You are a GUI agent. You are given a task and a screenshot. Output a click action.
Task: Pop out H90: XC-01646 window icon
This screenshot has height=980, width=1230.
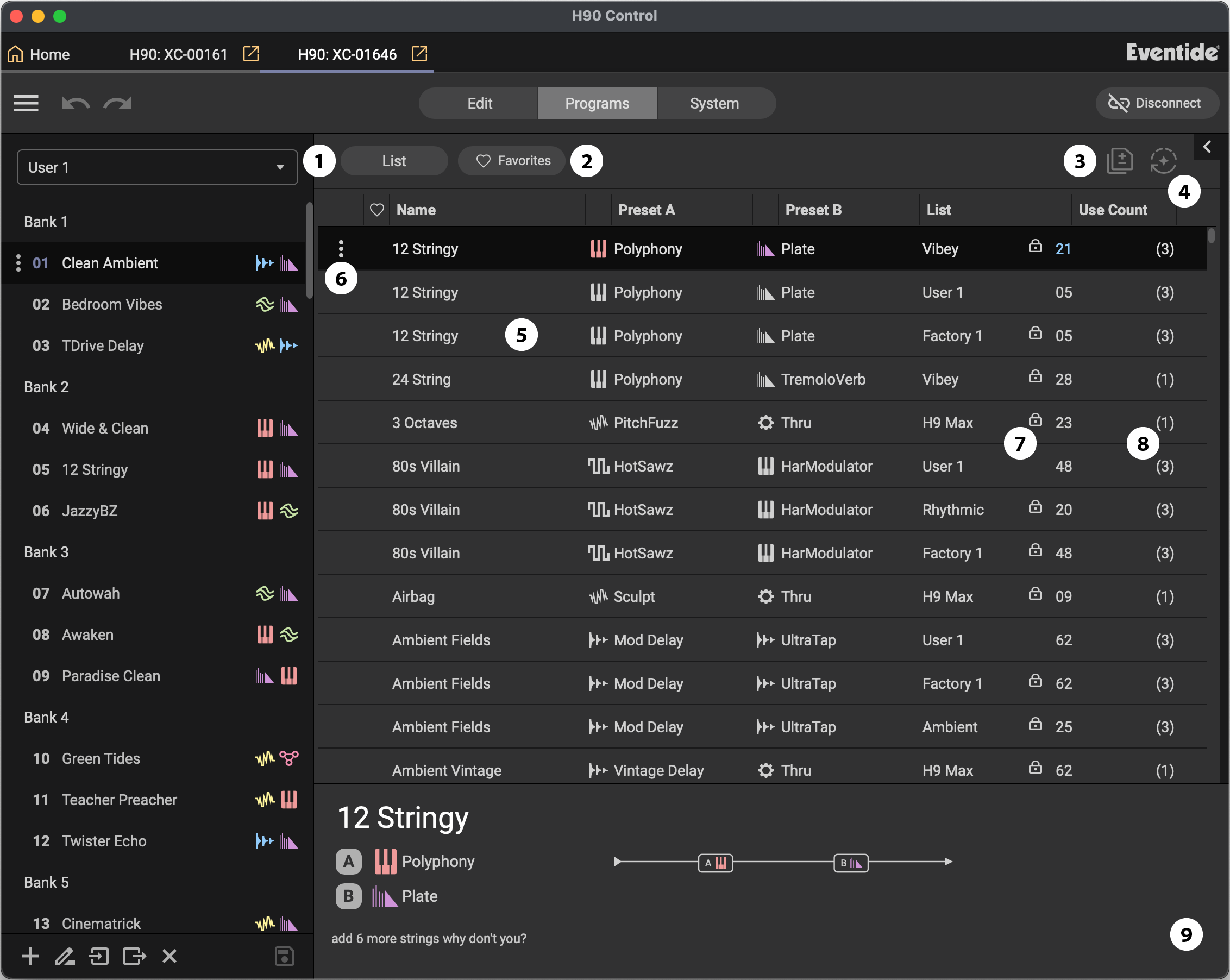pyautogui.click(x=420, y=54)
